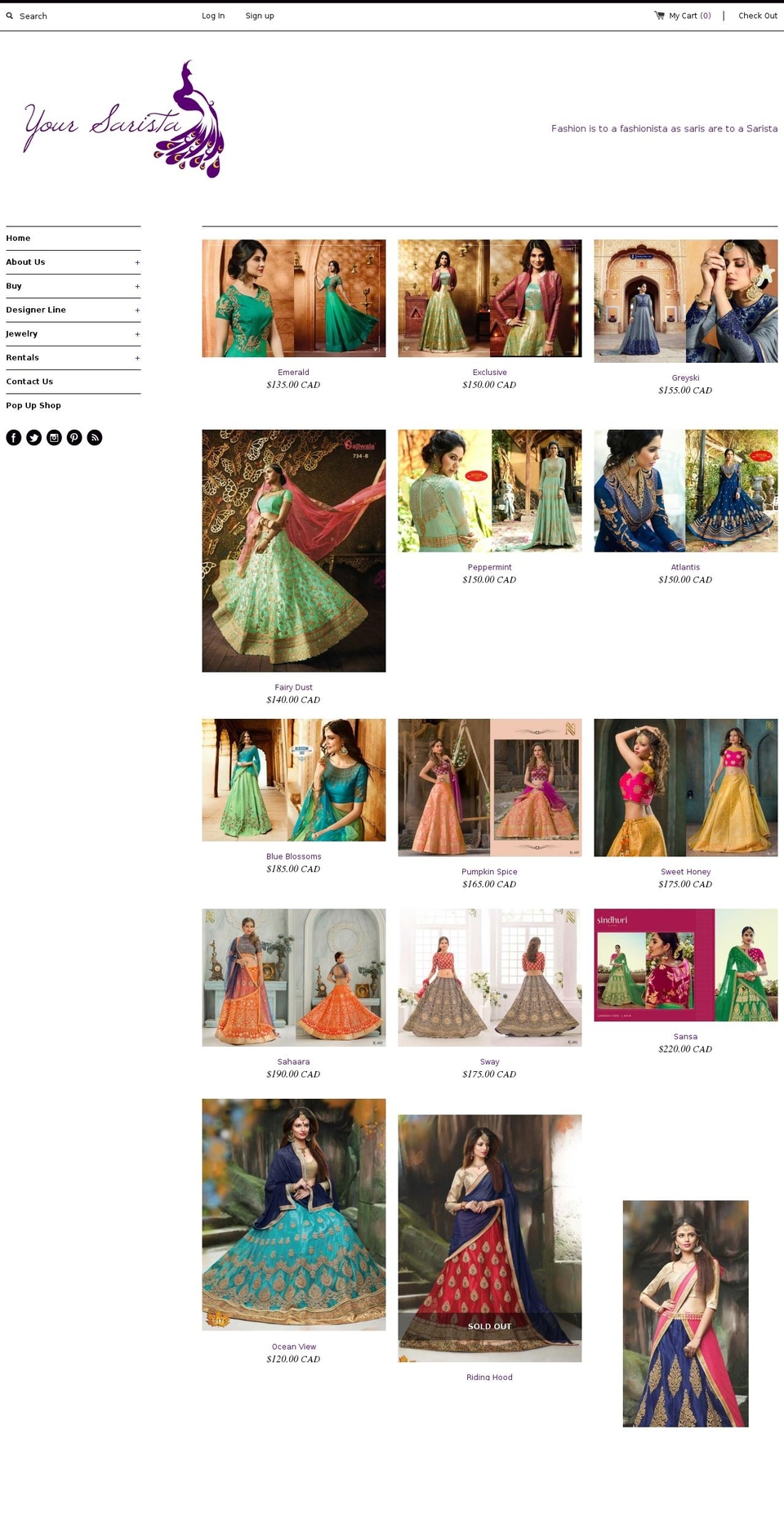Viewport: 784px width, 1532px height.
Task: Click the Exclusive product title
Action: [490, 373]
